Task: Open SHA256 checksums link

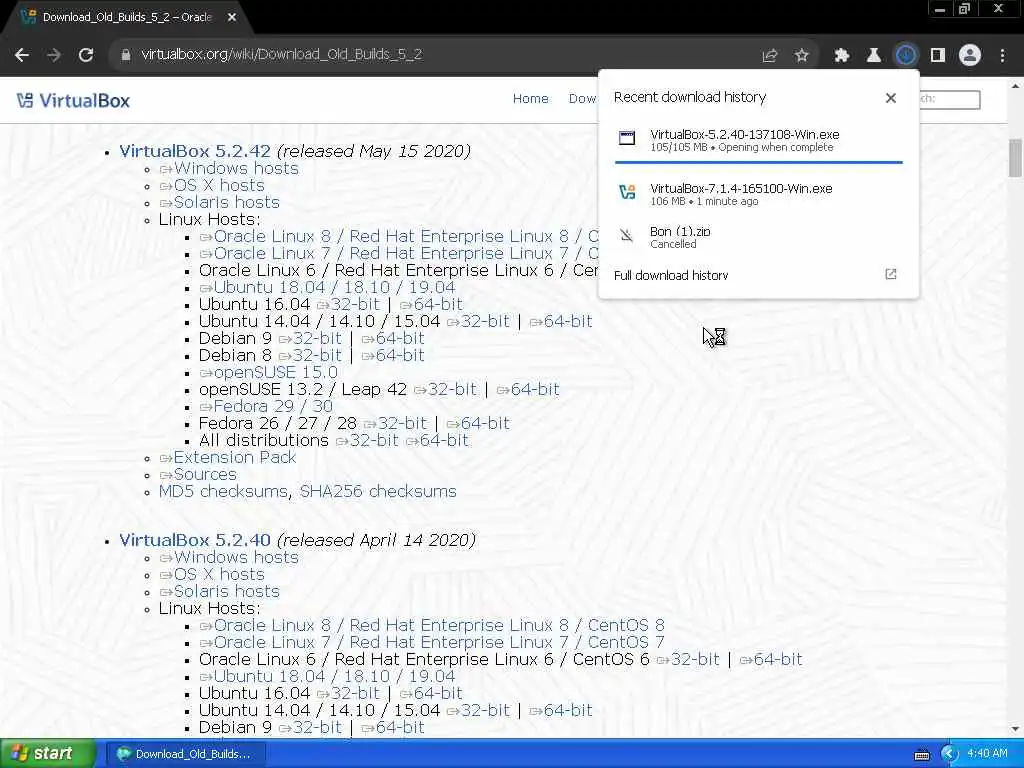Action: [x=378, y=492]
